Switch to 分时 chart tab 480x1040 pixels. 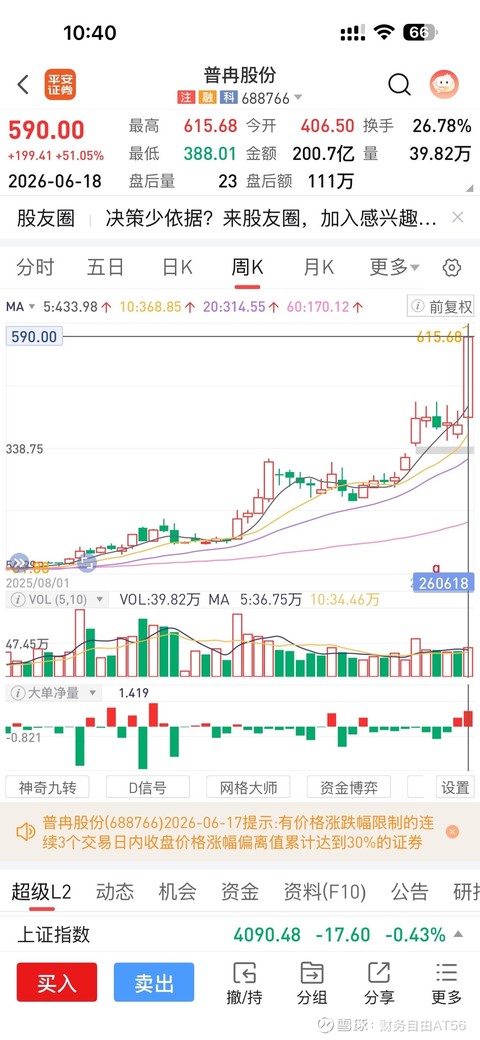(35, 267)
